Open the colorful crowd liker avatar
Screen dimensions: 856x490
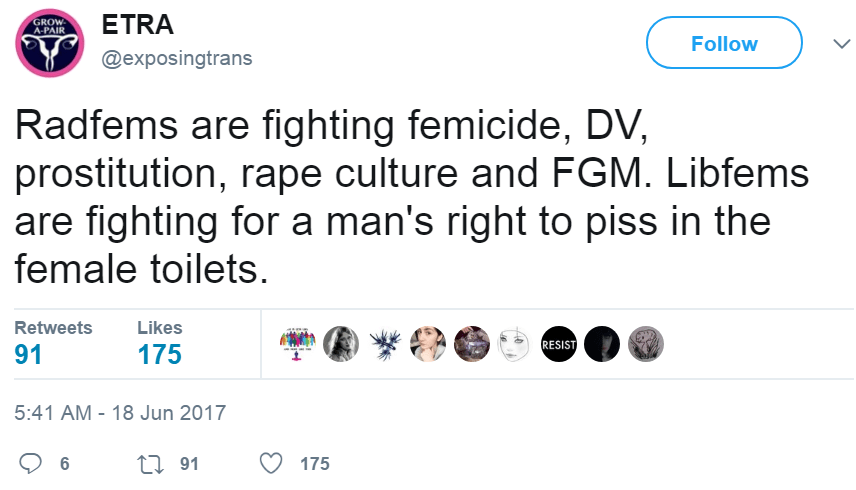tap(298, 344)
